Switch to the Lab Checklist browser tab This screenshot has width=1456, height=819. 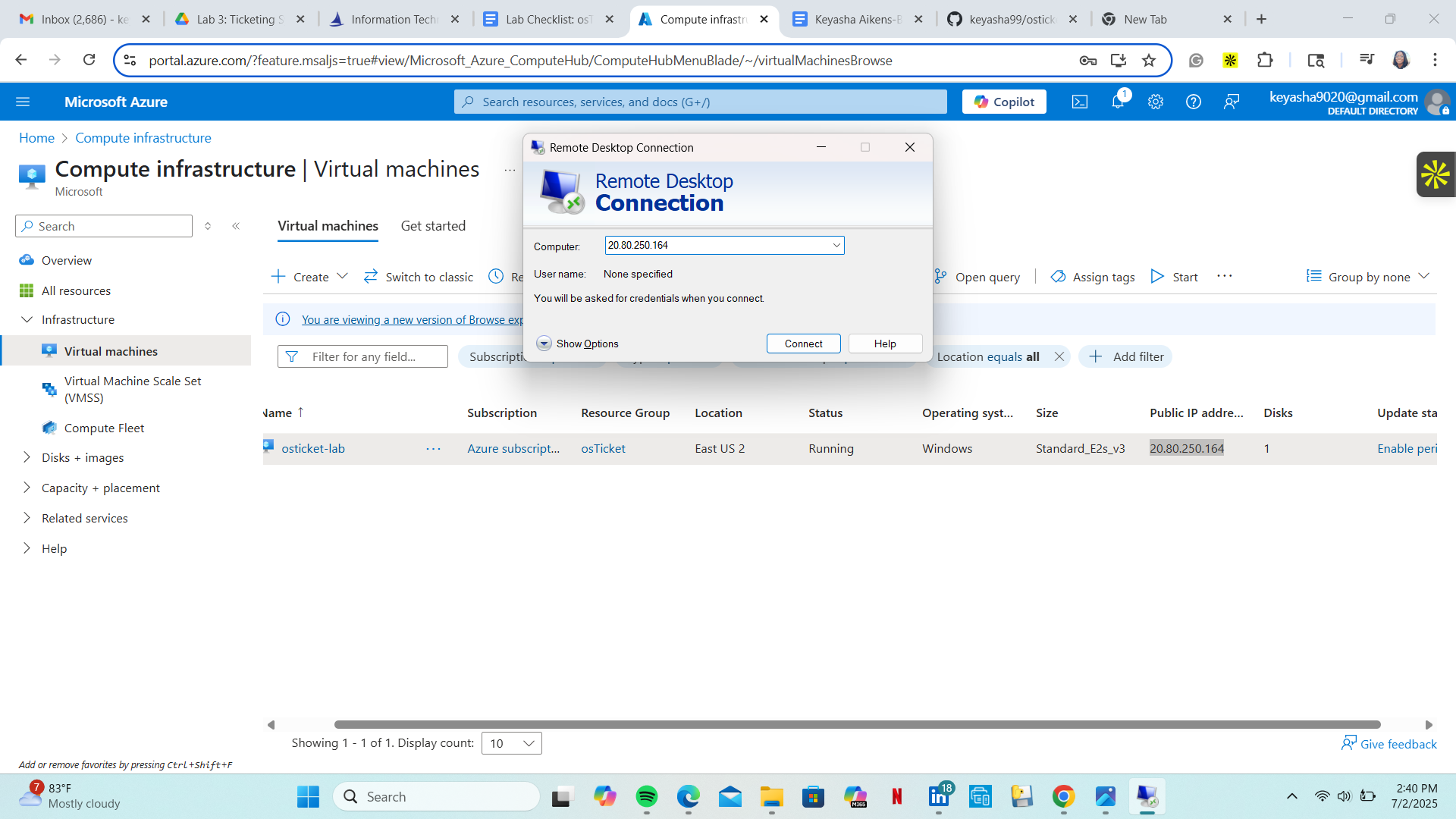549,19
